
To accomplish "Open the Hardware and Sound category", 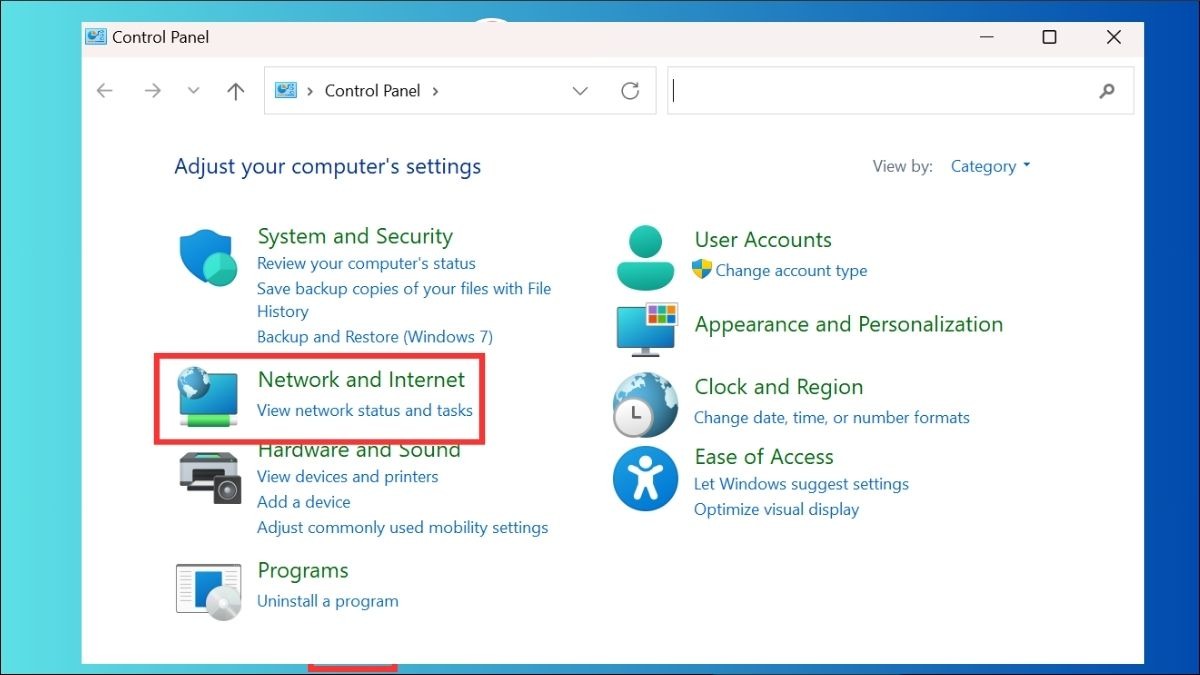I will [359, 450].
